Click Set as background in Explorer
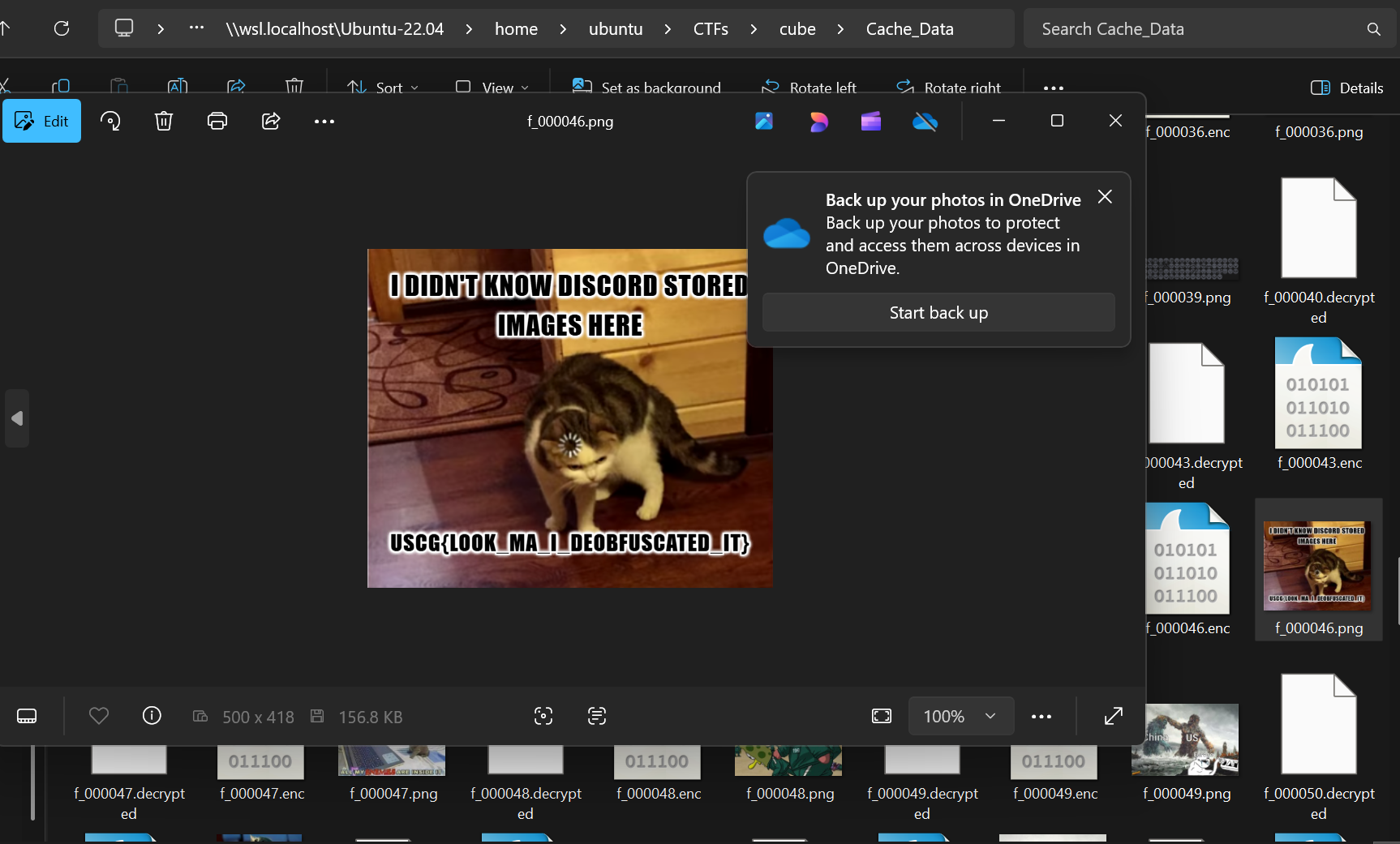This screenshot has height=844, width=1400. point(646,87)
